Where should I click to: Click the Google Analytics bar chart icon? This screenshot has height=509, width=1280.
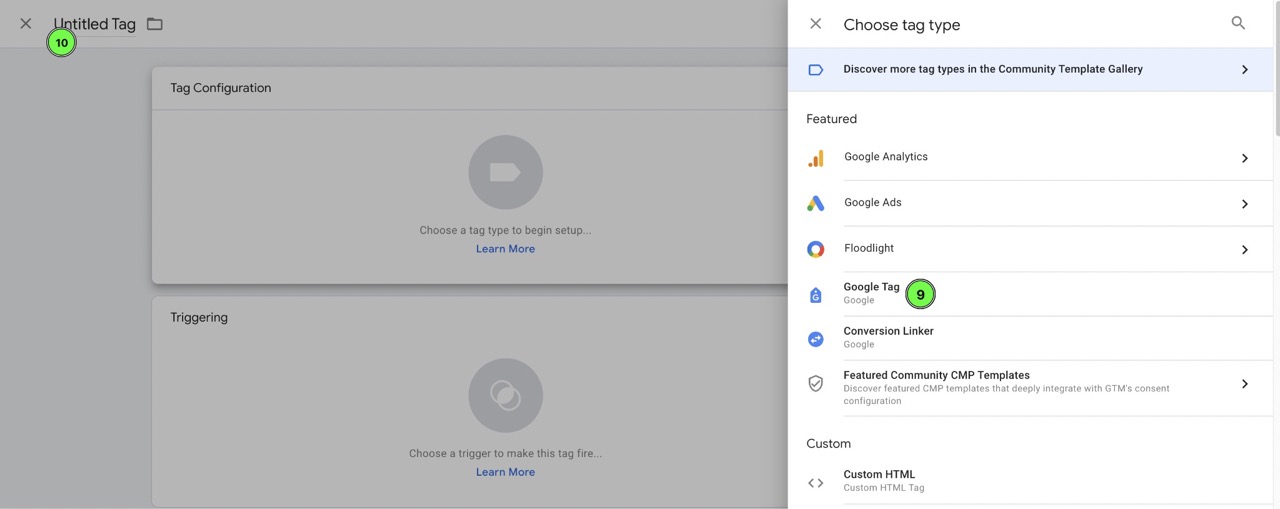coord(816,158)
